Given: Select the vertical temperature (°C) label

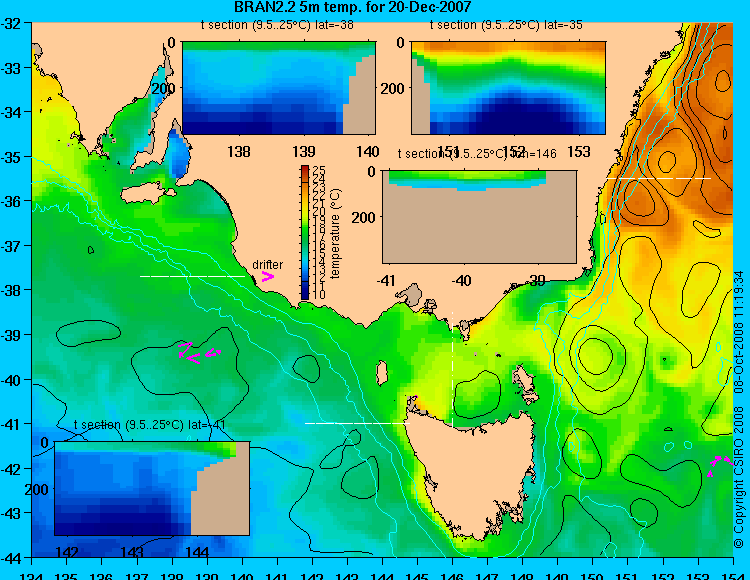Looking at the screenshot, I should coord(335,233).
